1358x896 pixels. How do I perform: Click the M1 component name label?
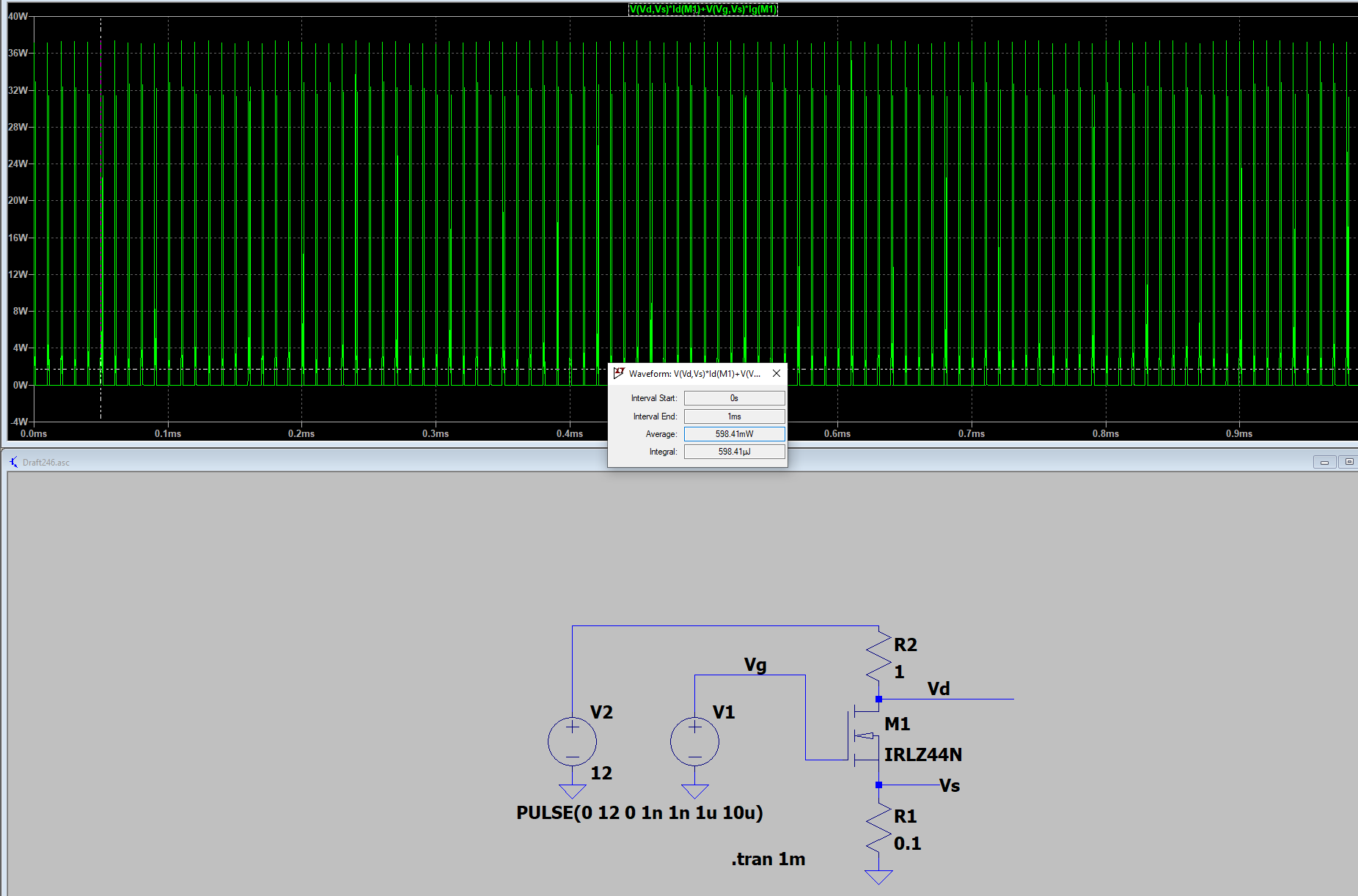(897, 724)
